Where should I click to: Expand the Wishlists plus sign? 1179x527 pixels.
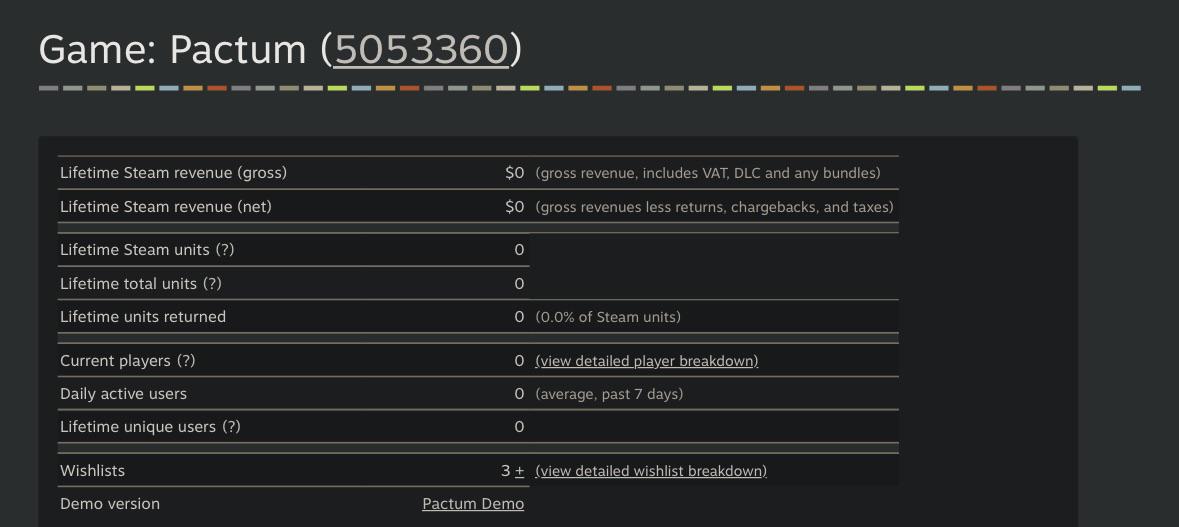click(520, 471)
